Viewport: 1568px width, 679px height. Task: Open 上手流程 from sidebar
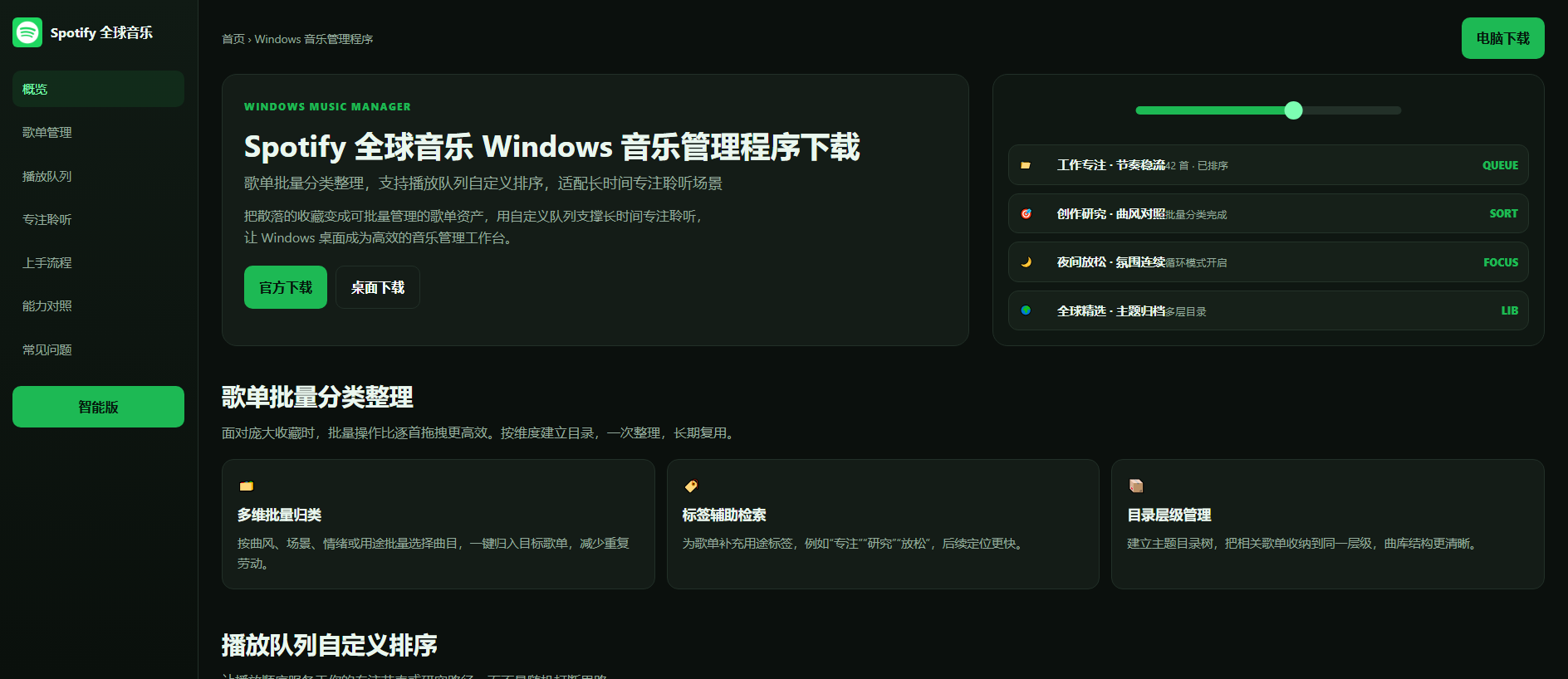(98, 262)
